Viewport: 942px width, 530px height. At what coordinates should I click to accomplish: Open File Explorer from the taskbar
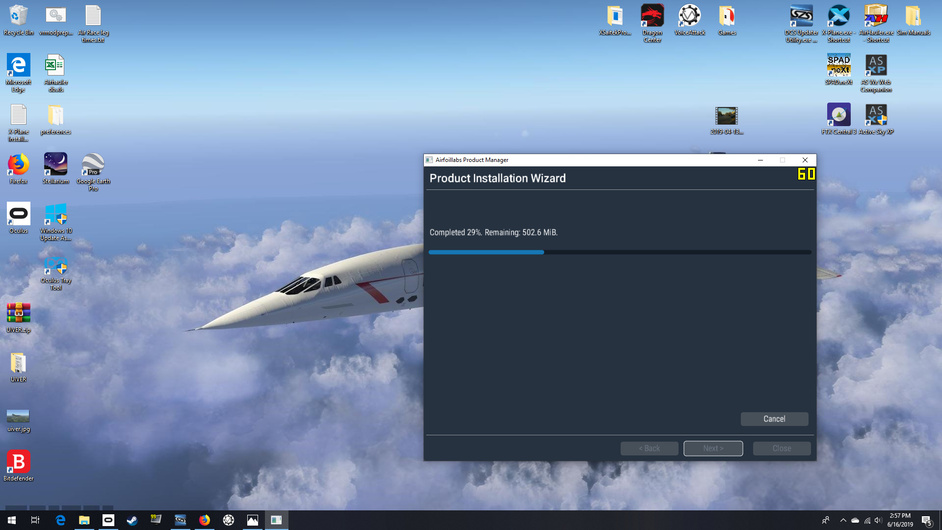tap(84, 520)
